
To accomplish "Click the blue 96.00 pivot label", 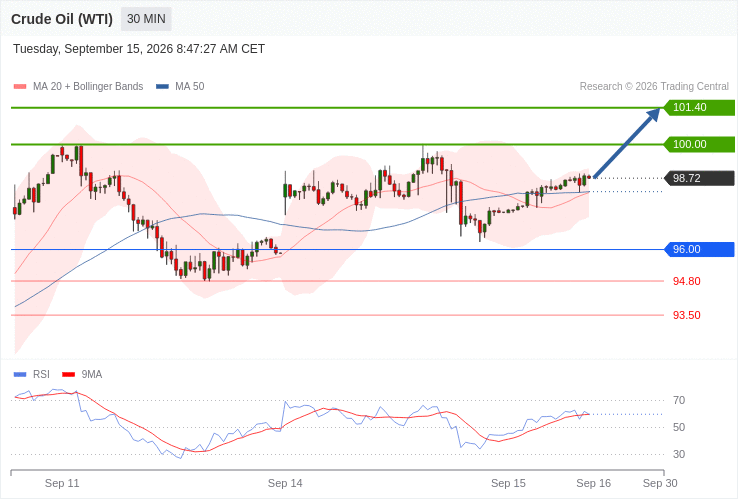I will click(x=699, y=250).
